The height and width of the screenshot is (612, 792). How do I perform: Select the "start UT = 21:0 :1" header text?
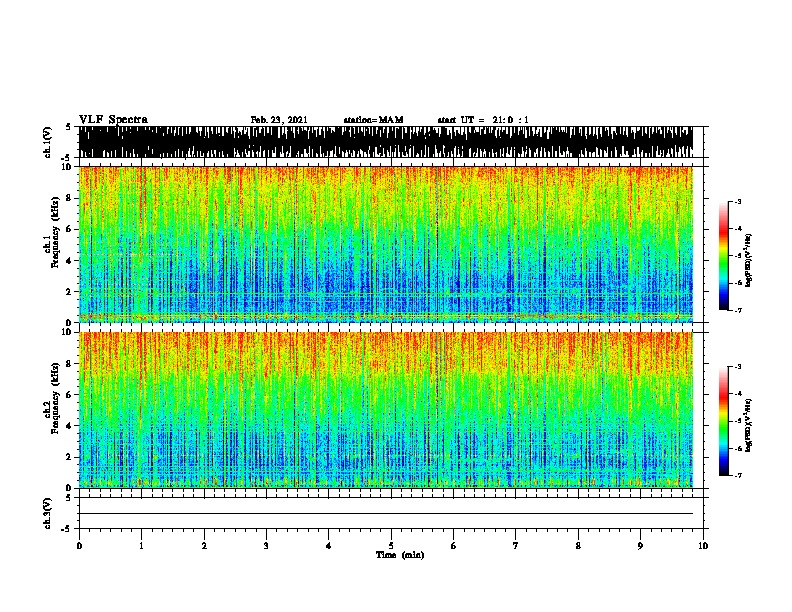[483, 120]
